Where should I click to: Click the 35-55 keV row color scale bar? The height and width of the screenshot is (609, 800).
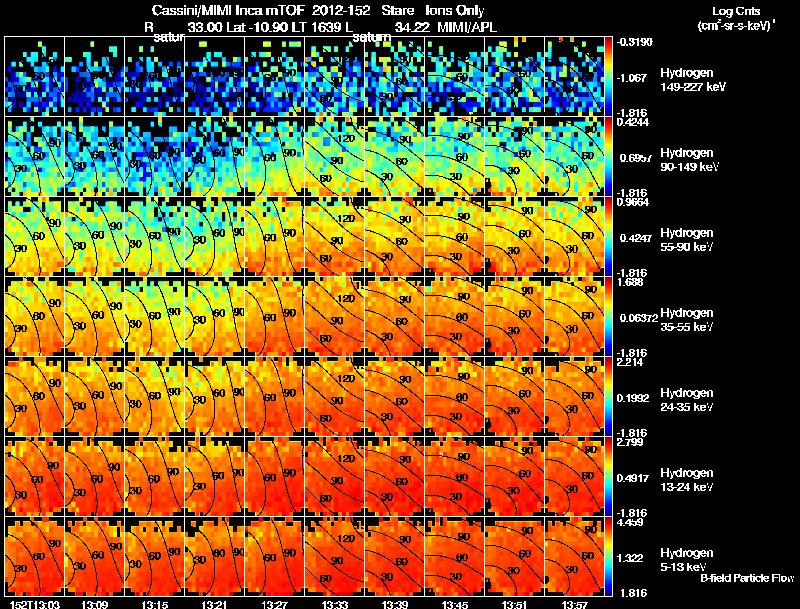(608, 316)
